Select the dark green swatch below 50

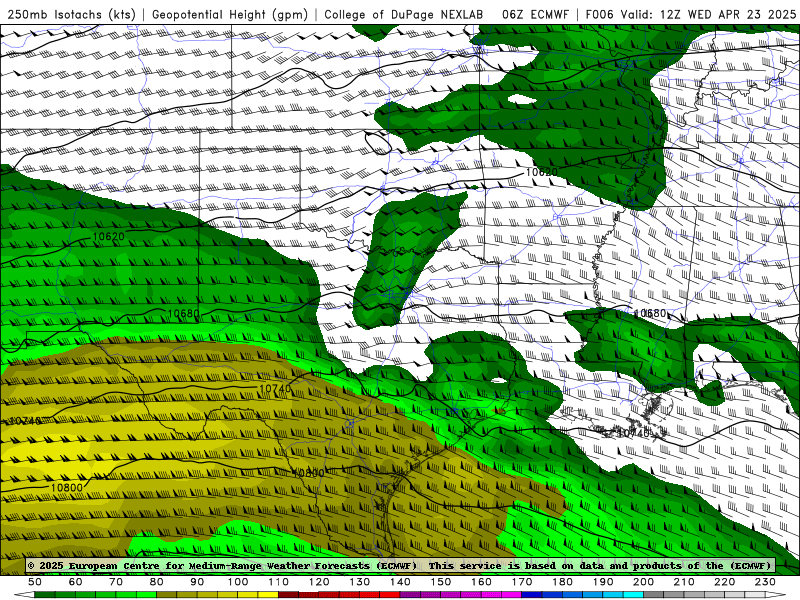(45, 595)
